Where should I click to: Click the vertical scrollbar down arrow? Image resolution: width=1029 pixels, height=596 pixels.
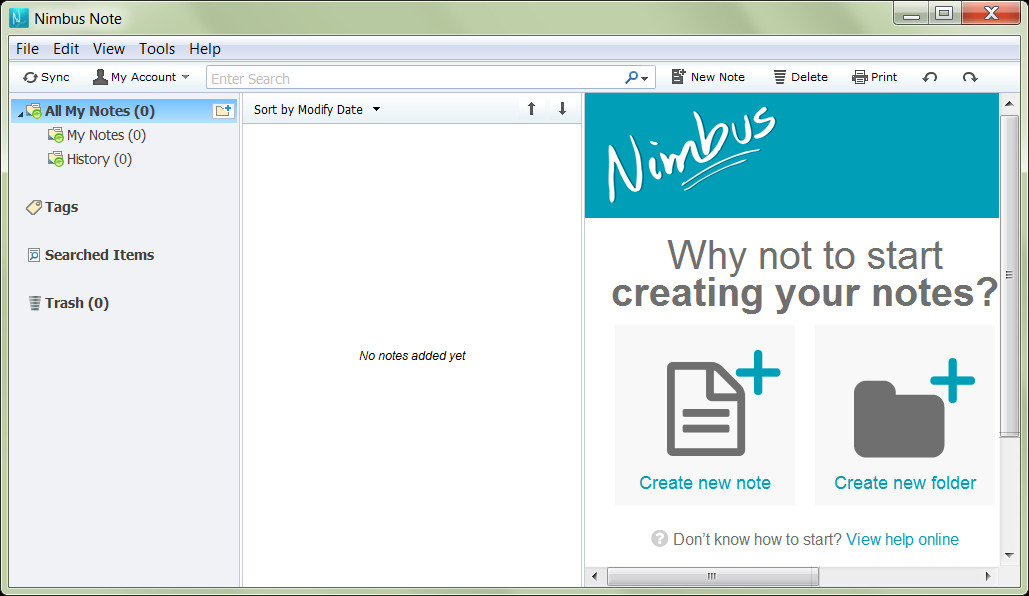[x=1009, y=555]
